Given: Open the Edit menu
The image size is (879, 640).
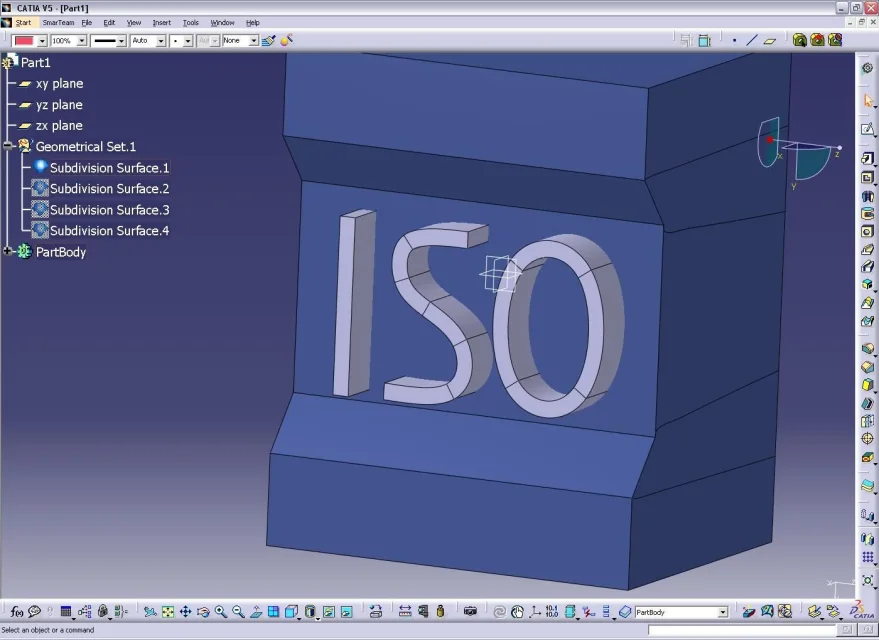Looking at the screenshot, I should 109,23.
